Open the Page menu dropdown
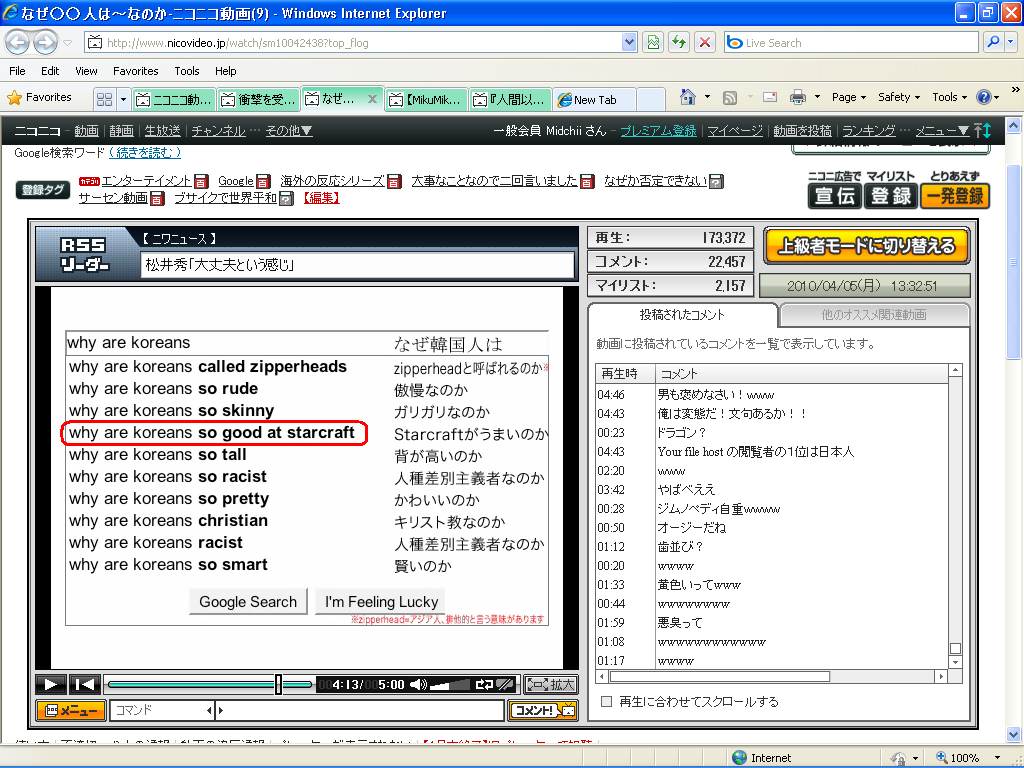 pos(848,97)
